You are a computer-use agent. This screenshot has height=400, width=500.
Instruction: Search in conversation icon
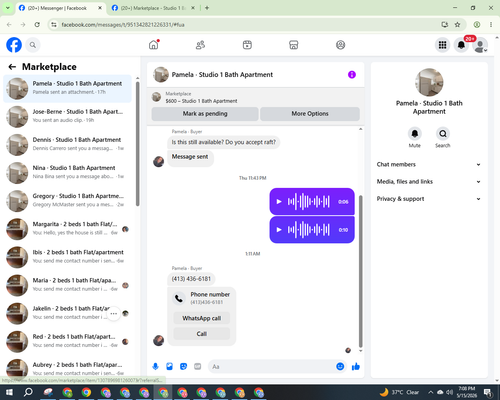pyautogui.click(x=443, y=134)
